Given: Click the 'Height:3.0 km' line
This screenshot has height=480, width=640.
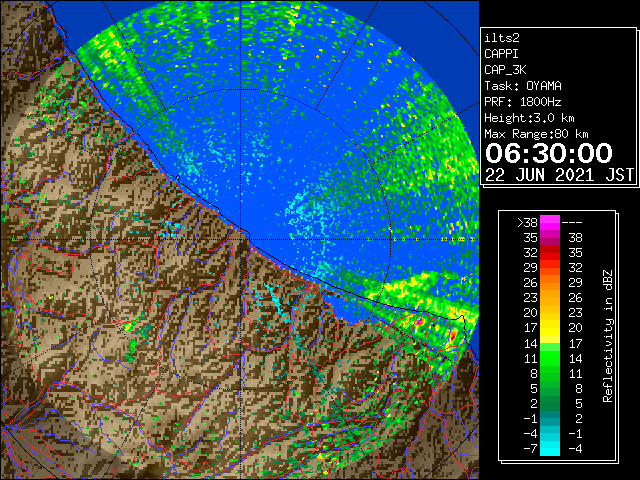Looking at the screenshot, I should point(529,118).
